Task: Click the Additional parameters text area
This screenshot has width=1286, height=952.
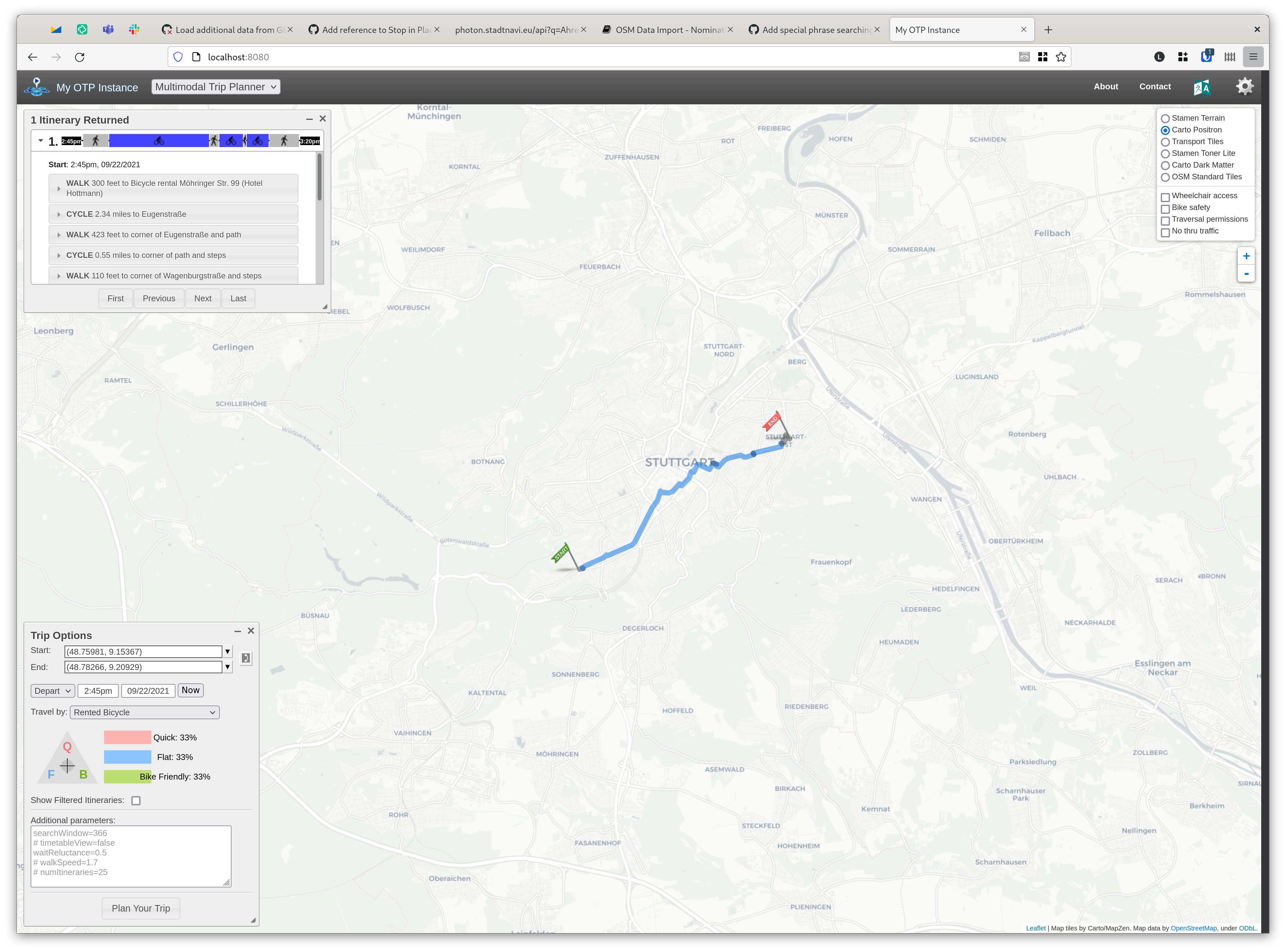Action: (x=131, y=856)
